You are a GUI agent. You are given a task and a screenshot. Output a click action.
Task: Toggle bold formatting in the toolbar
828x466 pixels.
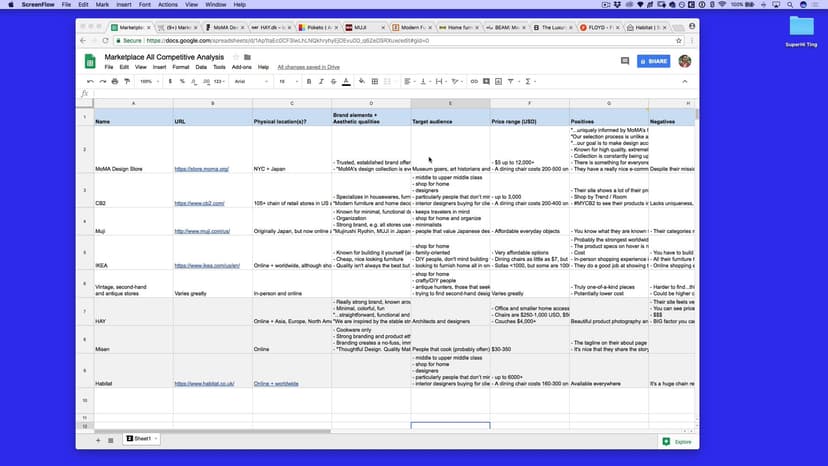pyautogui.click(x=310, y=81)
